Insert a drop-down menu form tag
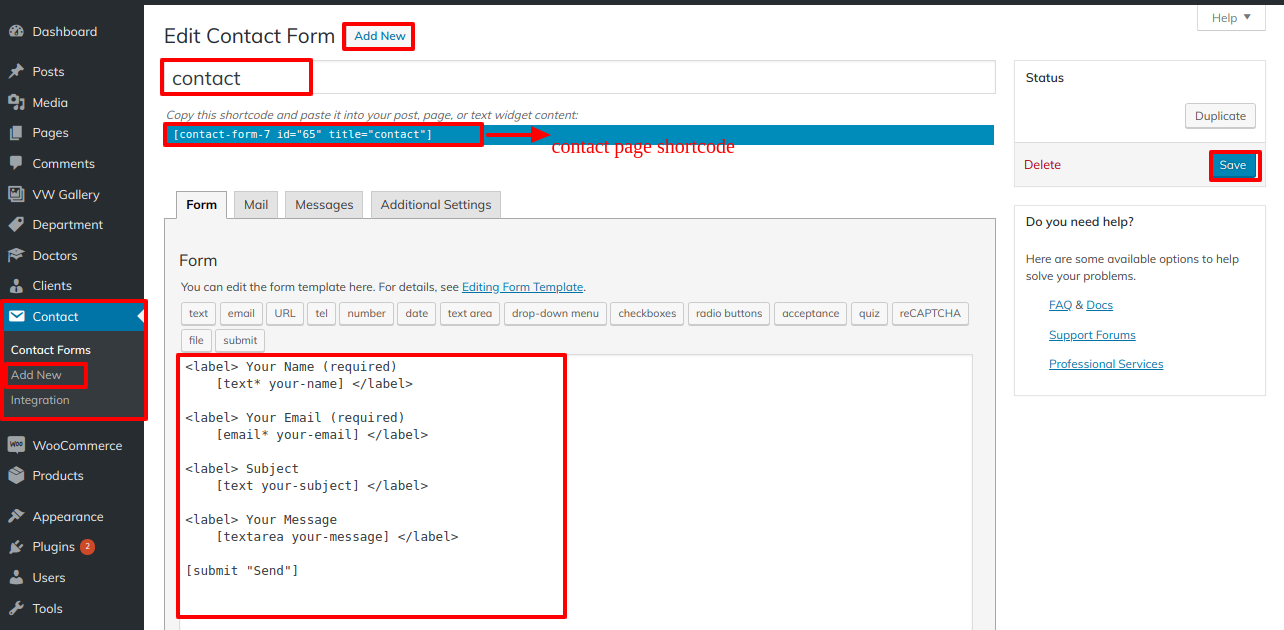Image resolution: width=1284 pixels, height=630 pixels. pyautogui.click(x=555, y=314)
